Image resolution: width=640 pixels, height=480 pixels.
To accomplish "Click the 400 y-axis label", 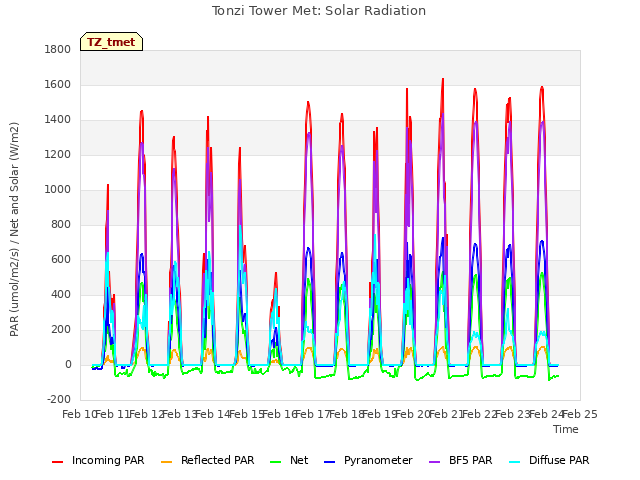I will click(61, 295).
